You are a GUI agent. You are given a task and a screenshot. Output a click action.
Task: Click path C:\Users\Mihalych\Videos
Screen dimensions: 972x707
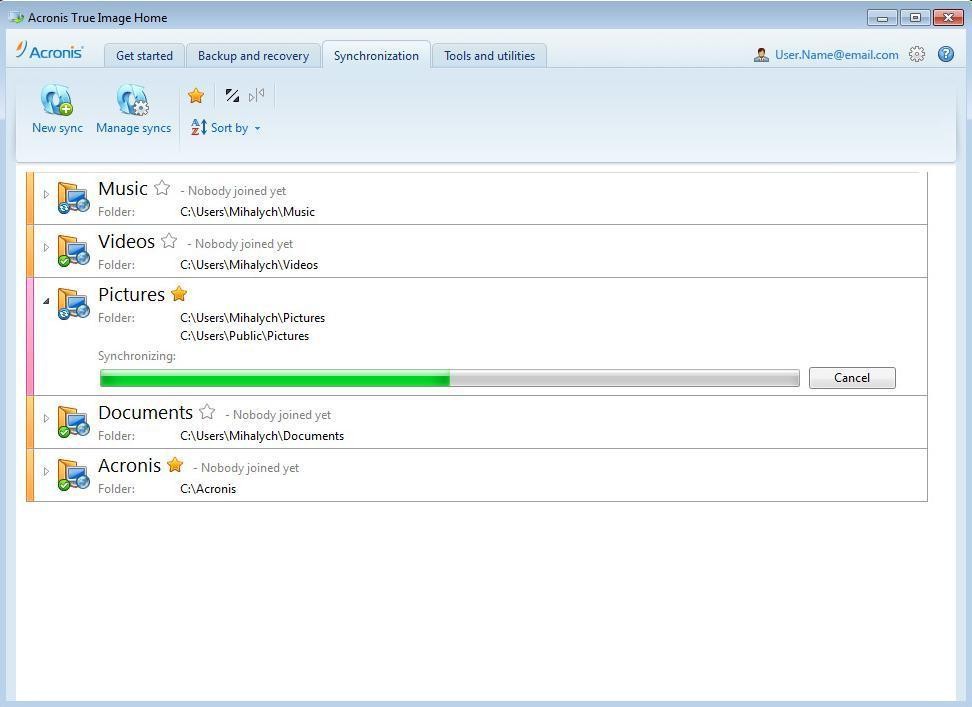[249, 265]
